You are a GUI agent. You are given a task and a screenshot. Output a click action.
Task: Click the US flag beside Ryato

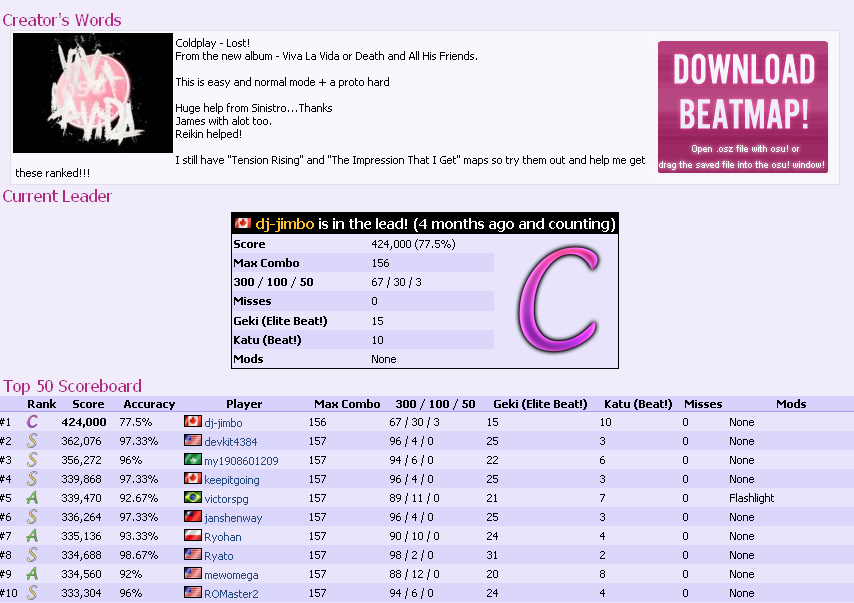193,555
